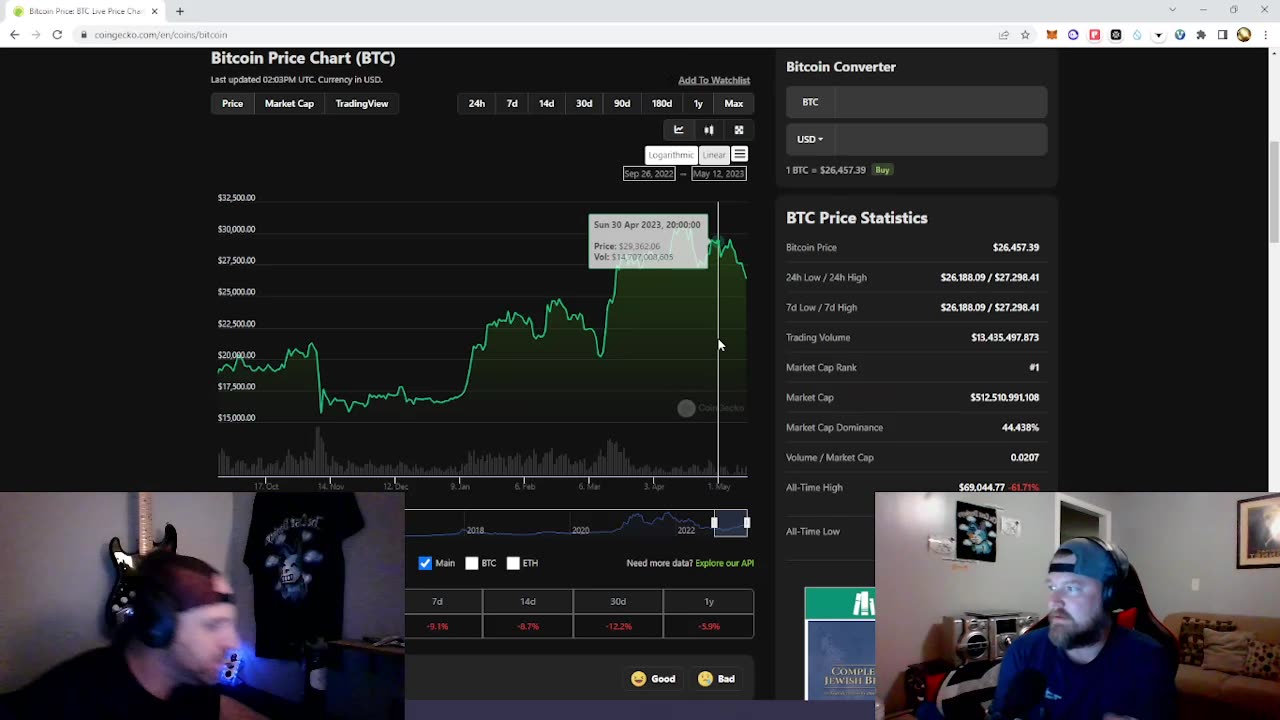The image size is (1280, 720).
Task: Close the Bitcoin Price tab
Action: (x=154, y=11)
